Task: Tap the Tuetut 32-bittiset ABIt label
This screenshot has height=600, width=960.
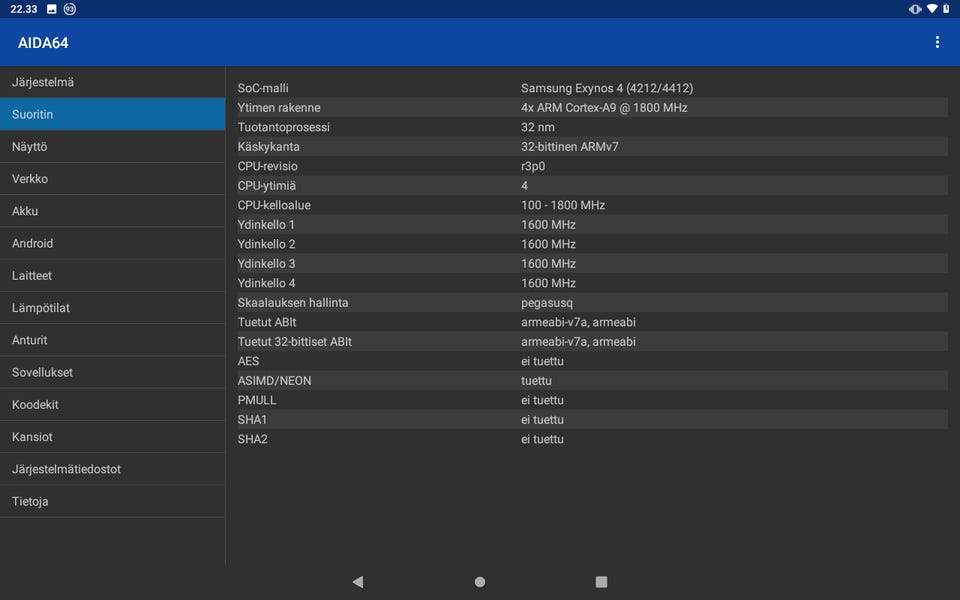Action: click(x=294, y=342)
